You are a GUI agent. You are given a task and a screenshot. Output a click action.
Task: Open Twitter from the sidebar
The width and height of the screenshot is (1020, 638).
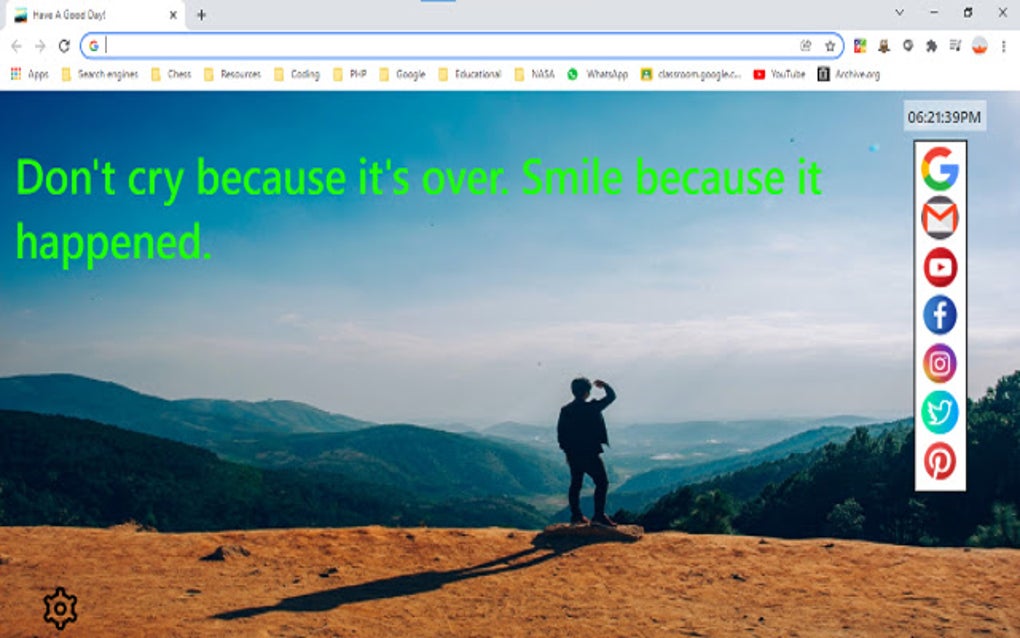click(x=938, y=412)
